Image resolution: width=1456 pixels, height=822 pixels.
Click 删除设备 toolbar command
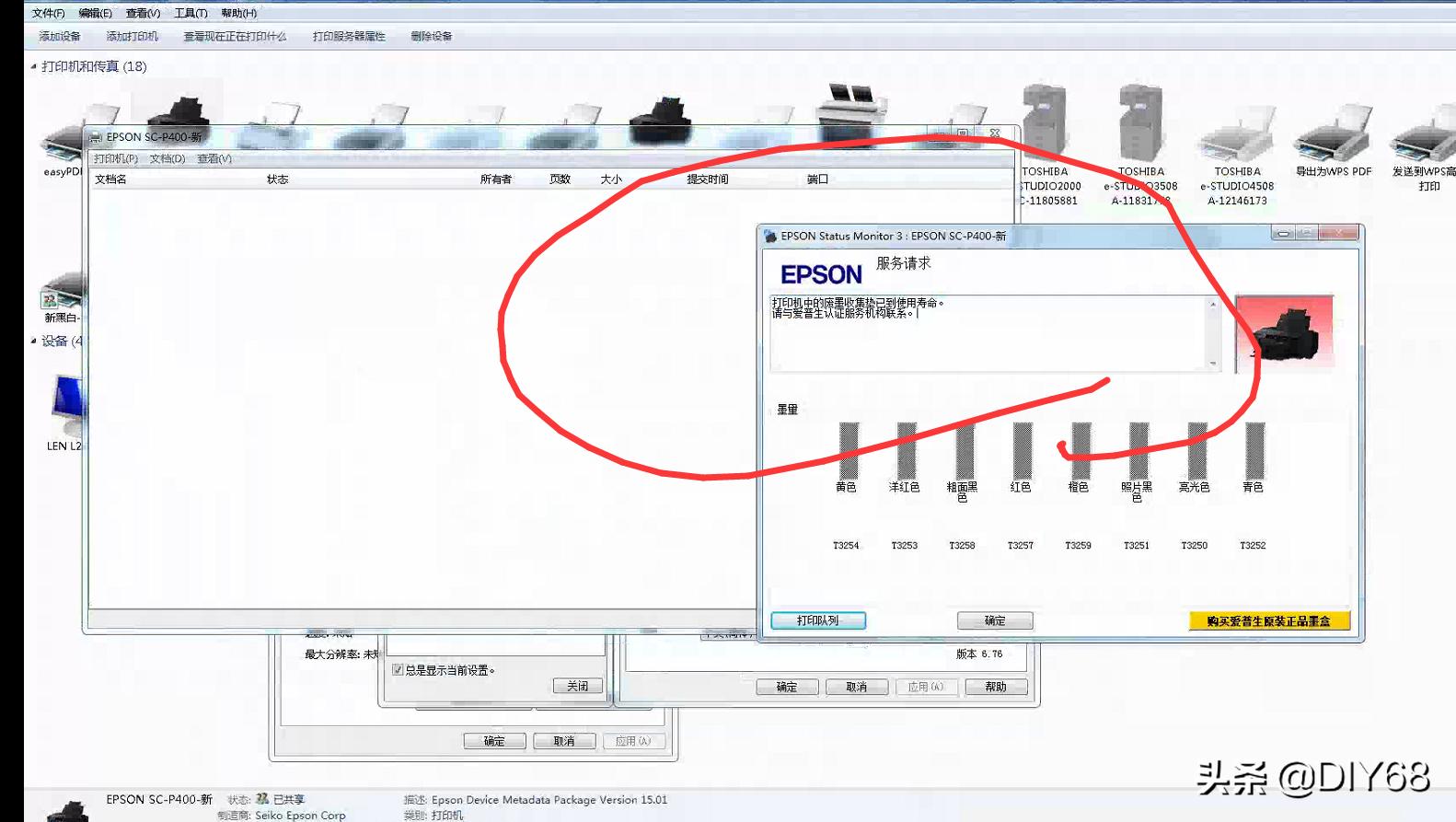431,36
